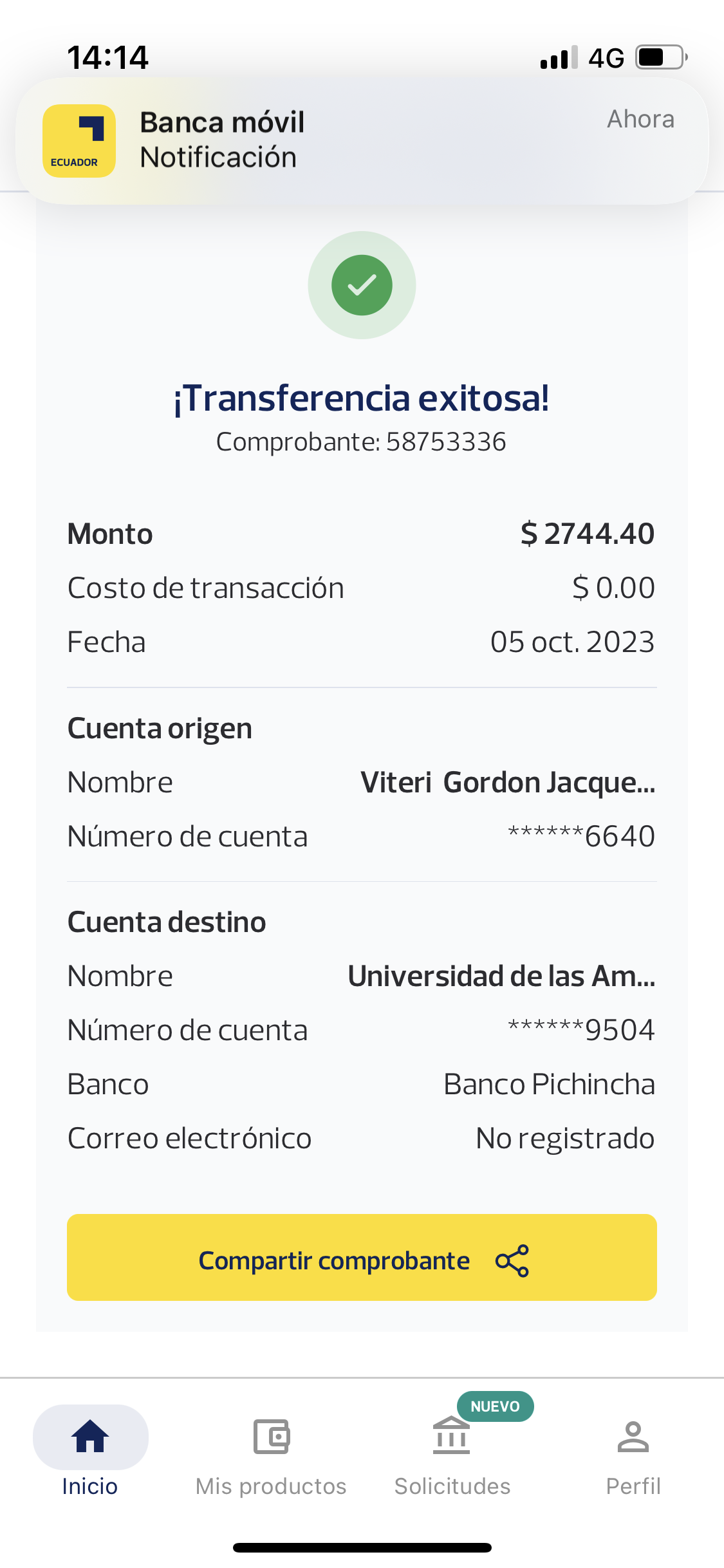
Task: Tap the home indicator bar at bottom
Action: (362, 1547)
